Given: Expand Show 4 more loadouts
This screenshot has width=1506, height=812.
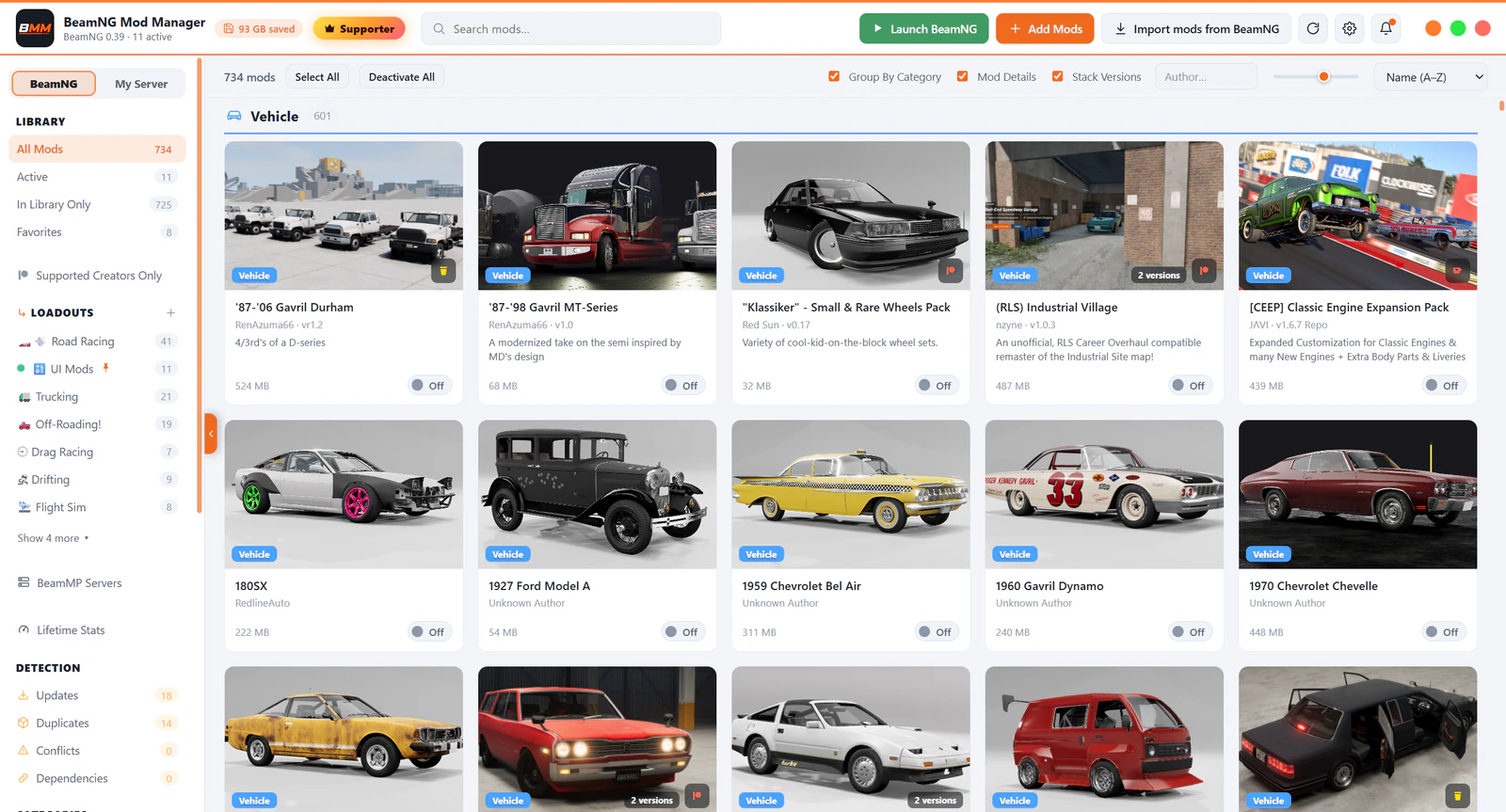Looking at the screenshot, I should pos(53,538).
